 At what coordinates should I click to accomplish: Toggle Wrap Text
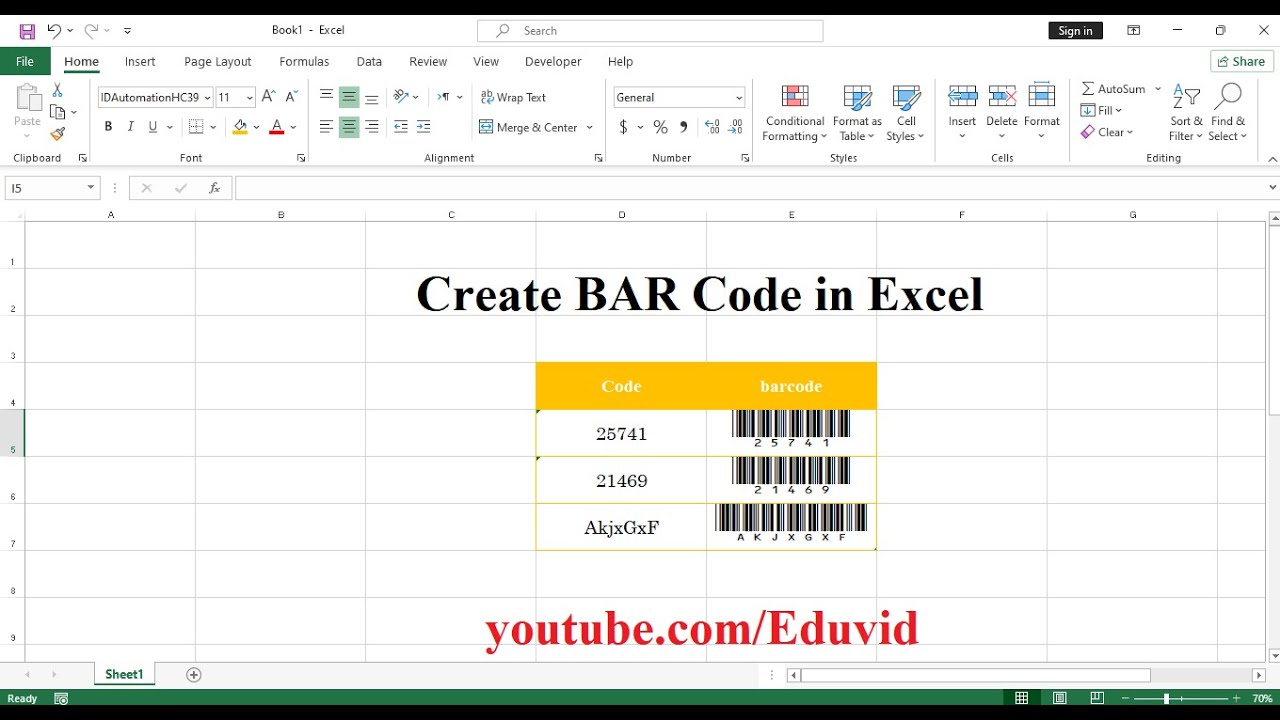513,97
